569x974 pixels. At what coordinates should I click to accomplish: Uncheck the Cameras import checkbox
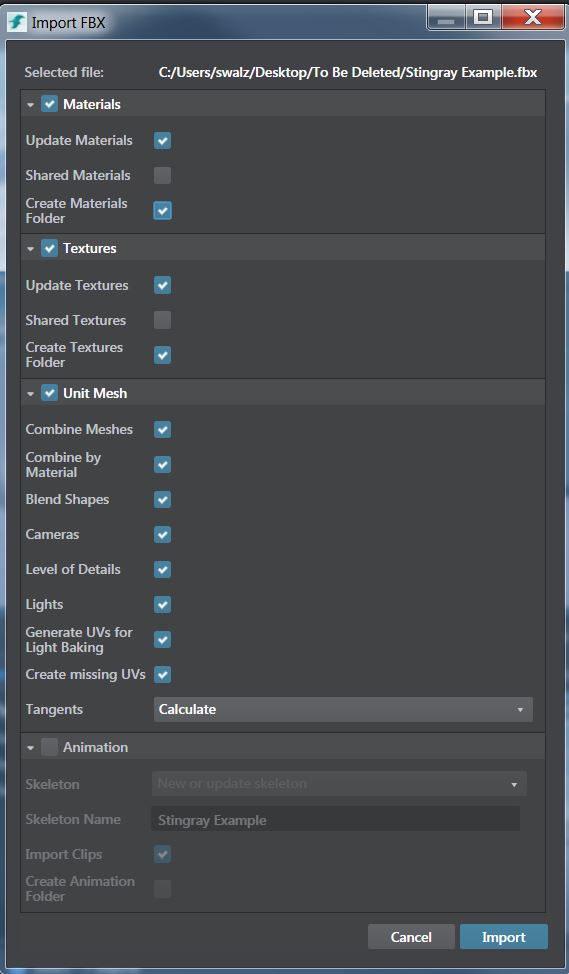[162, 534]
